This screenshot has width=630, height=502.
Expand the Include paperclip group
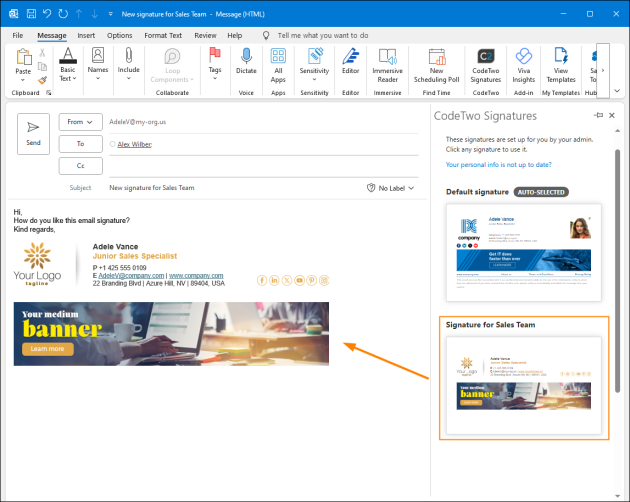[129, 64]
